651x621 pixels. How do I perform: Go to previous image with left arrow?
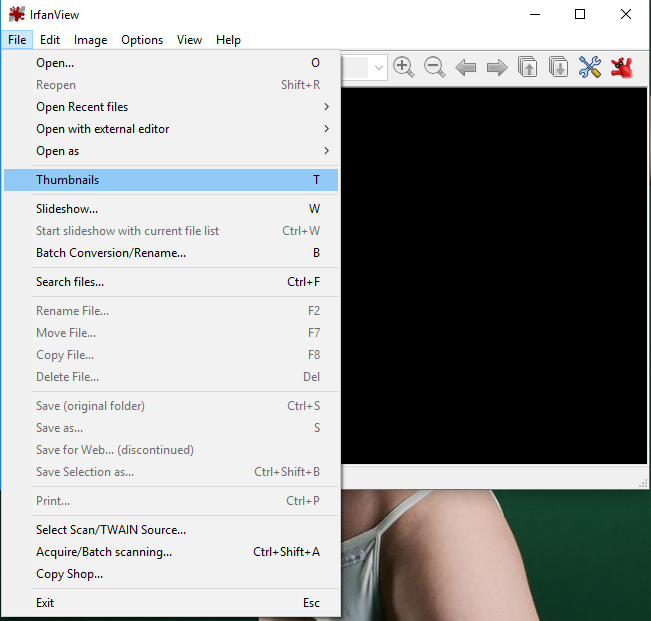point(465,67)
